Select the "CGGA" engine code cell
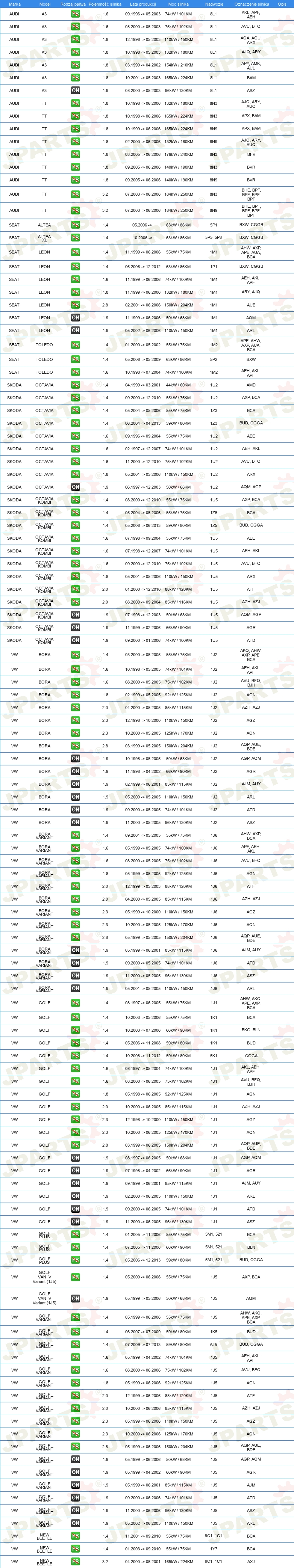294x1568 pixels. 251,1056
